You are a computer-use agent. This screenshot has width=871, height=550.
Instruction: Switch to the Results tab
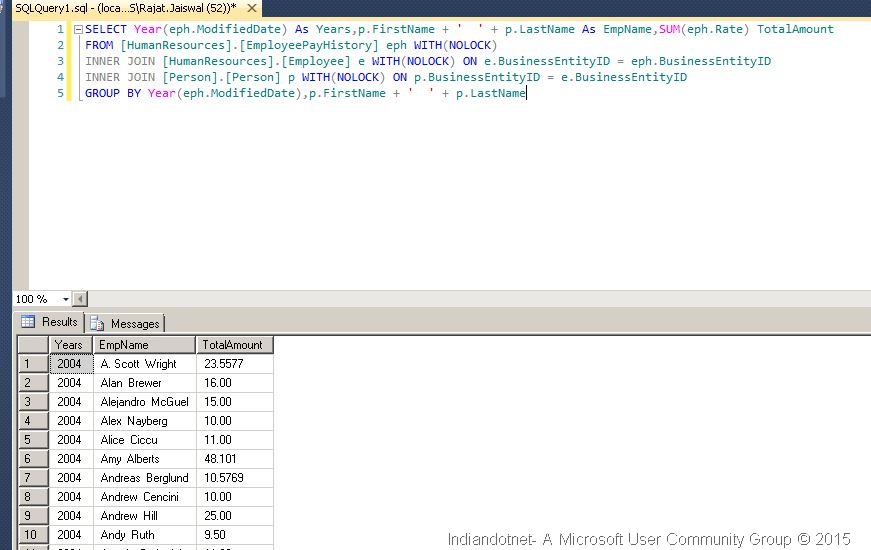[50, 322]
